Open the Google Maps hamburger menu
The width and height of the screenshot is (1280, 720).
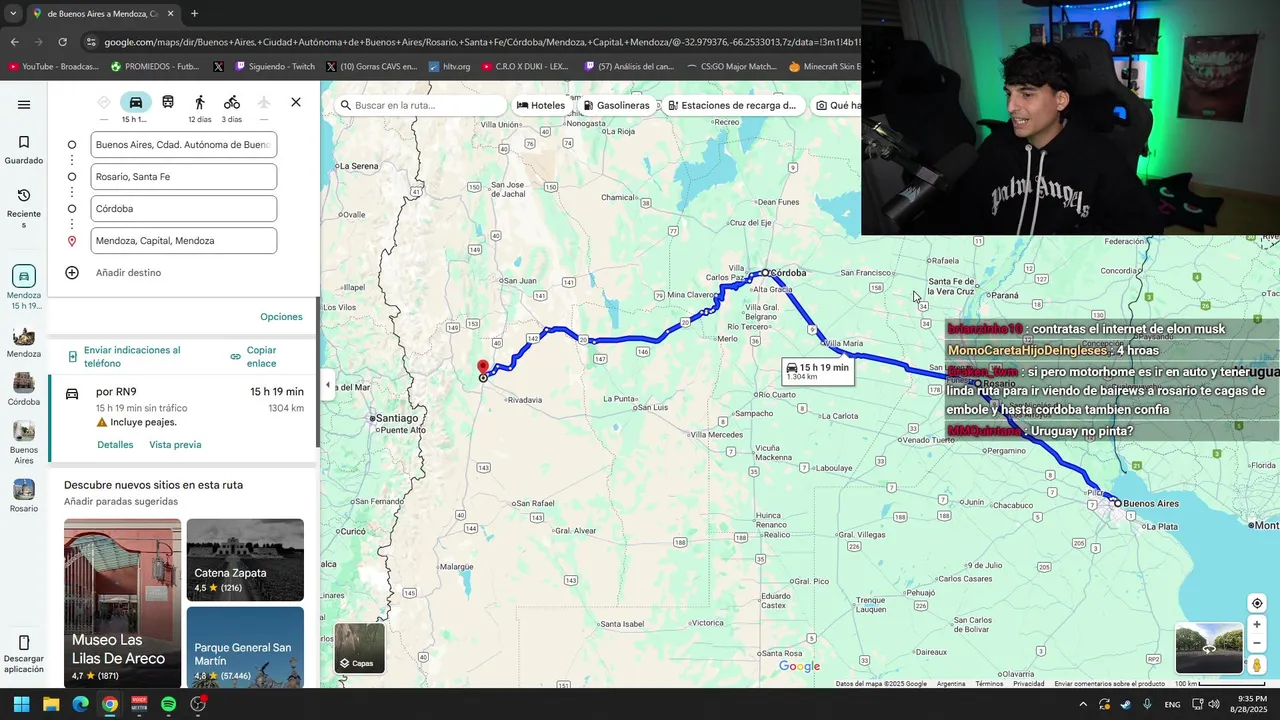click(x=24, y=105)
